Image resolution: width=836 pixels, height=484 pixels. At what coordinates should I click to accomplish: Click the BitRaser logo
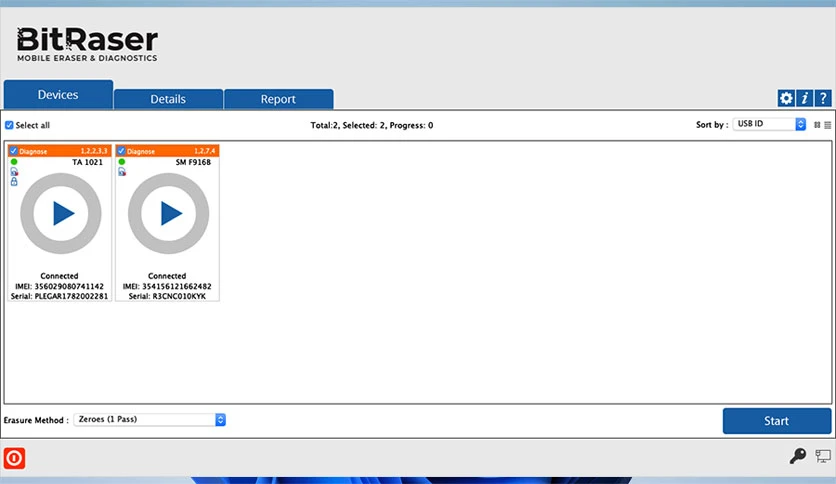[x=87, y=44]
